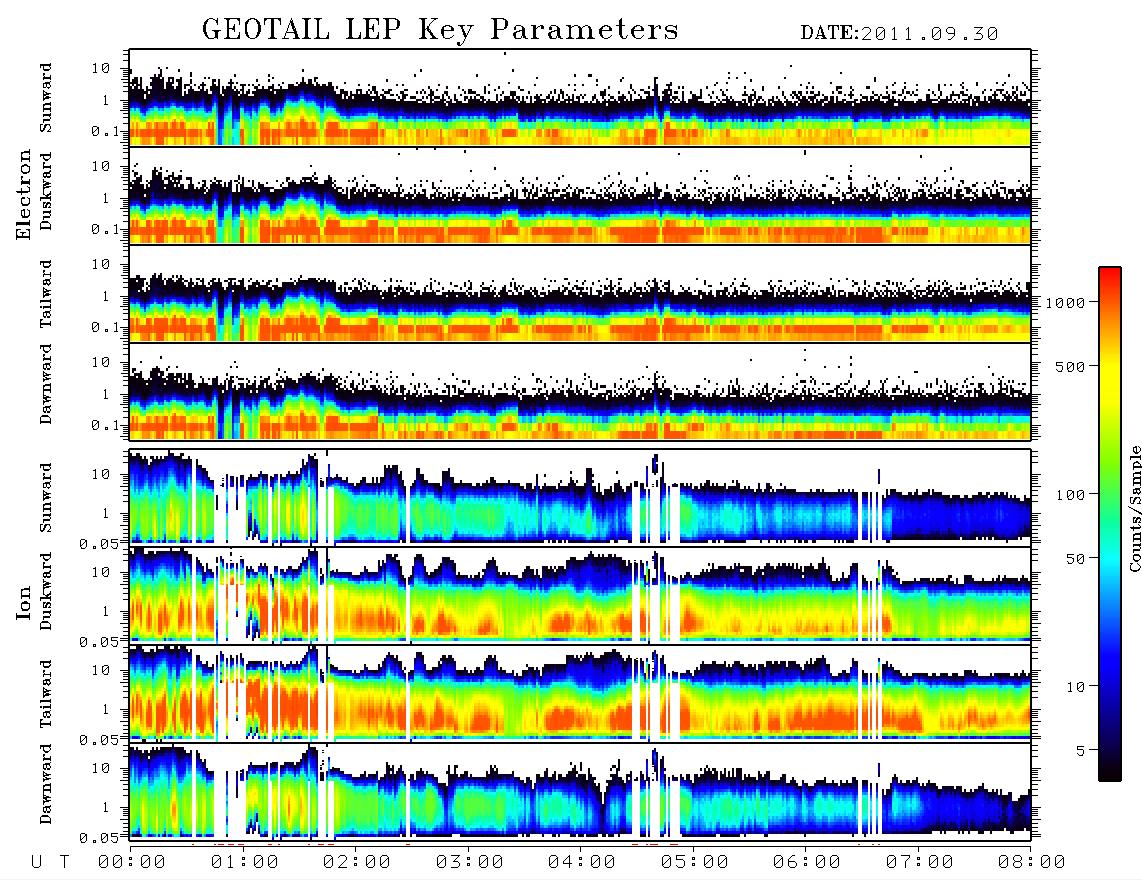Open the Ion Dawnward spectrogram panel

coord(580,790)
